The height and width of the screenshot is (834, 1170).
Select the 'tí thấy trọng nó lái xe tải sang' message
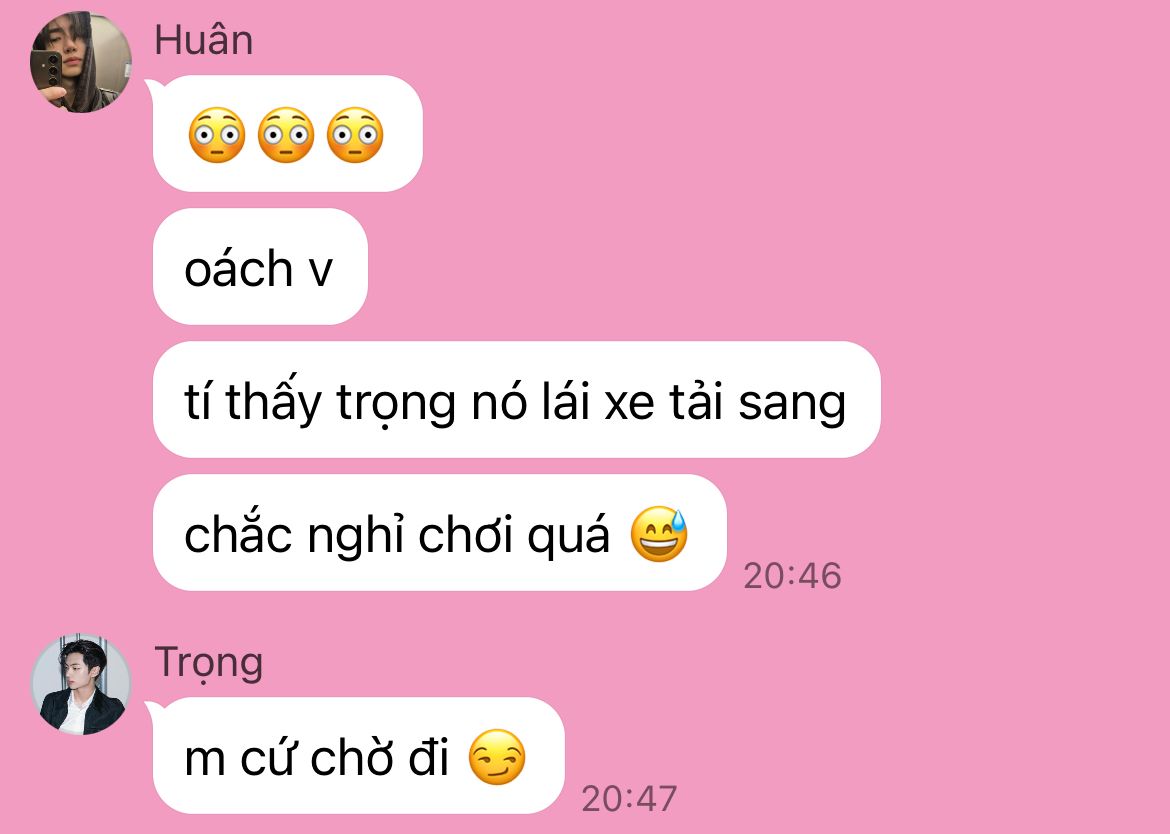516,399
